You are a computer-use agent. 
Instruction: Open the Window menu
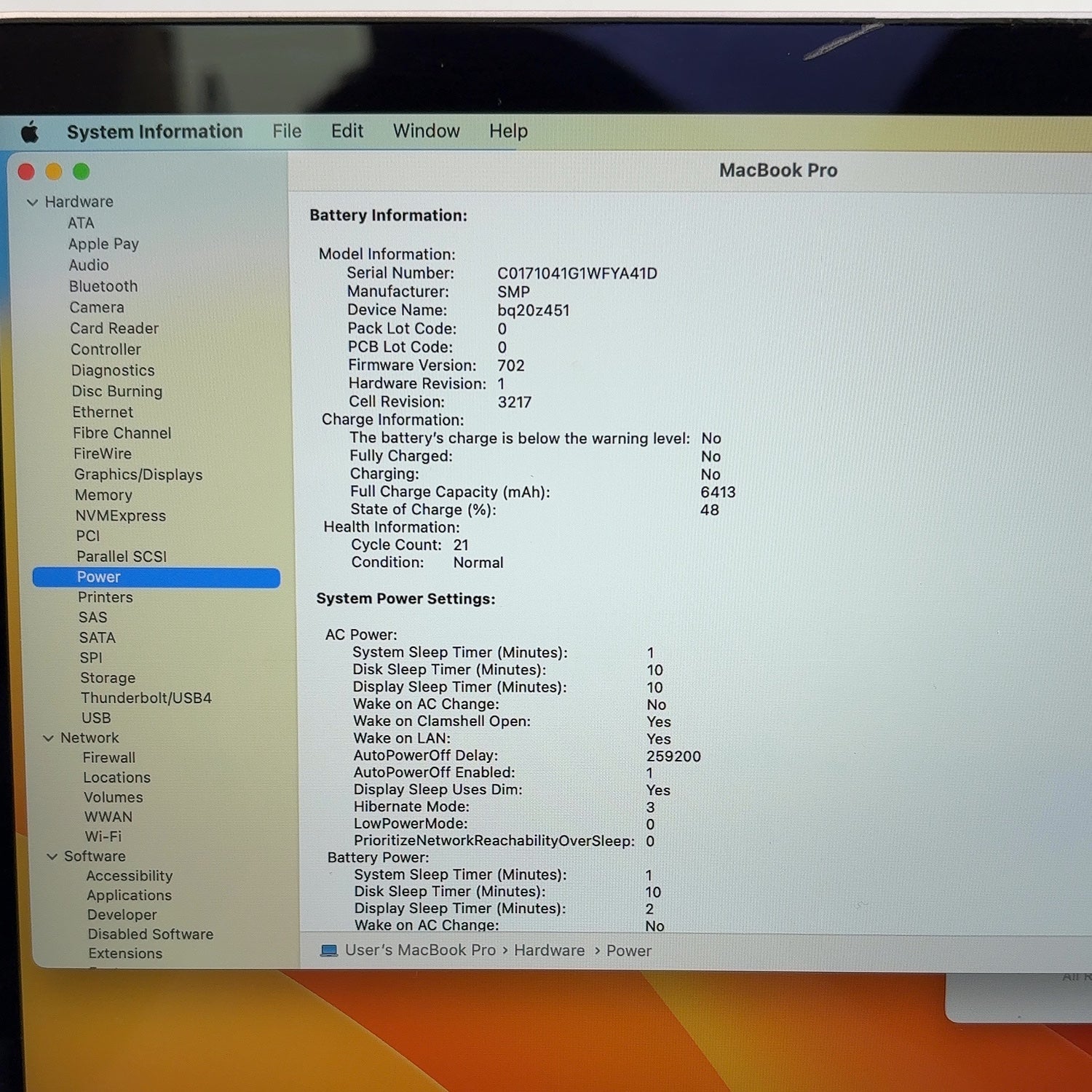click(x=427, y=131)
